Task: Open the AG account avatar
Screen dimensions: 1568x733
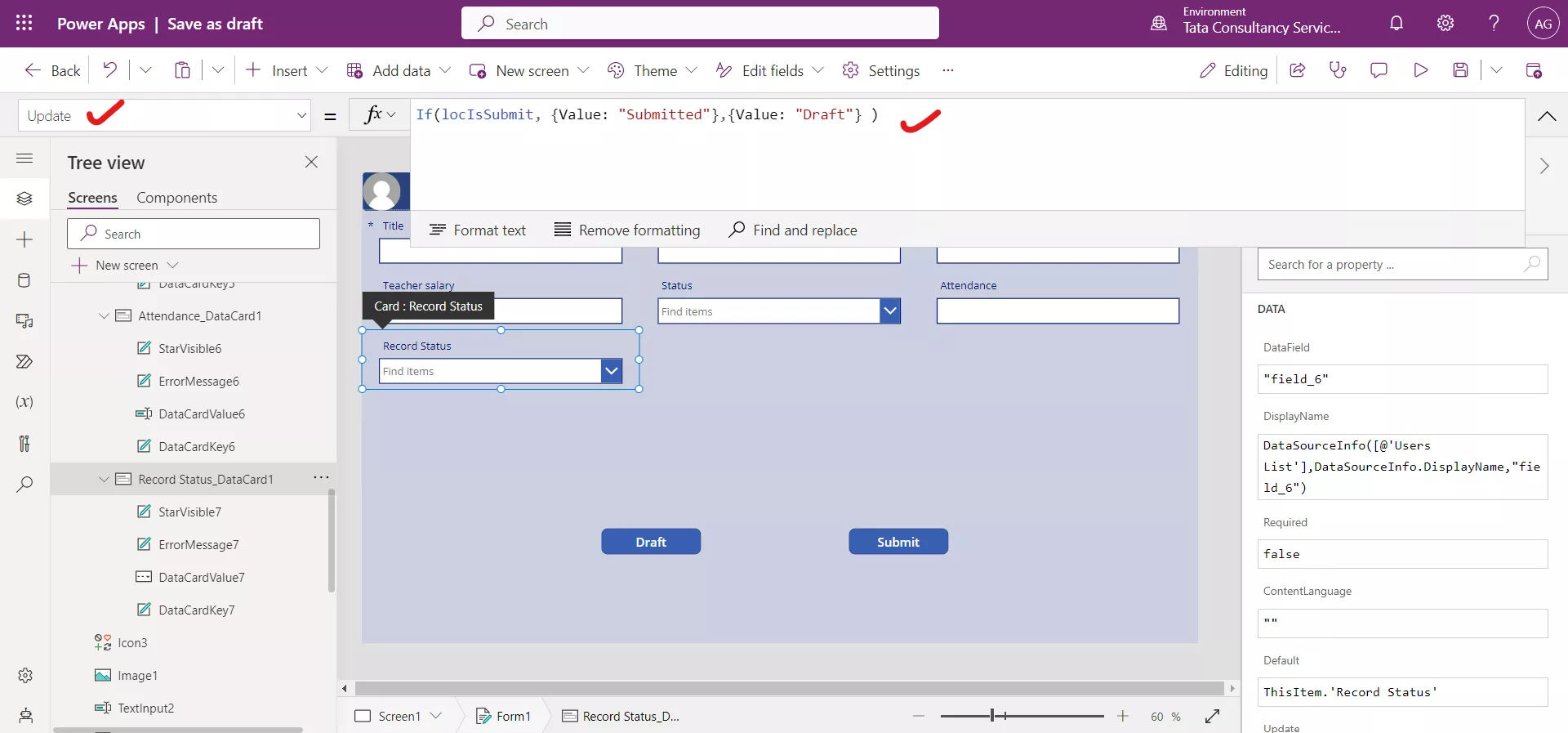Action: [x=1543, y=24]
